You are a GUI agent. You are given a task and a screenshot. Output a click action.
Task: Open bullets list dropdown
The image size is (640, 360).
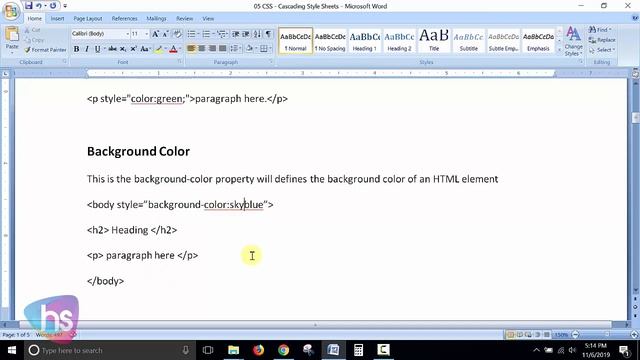point(198,34)
